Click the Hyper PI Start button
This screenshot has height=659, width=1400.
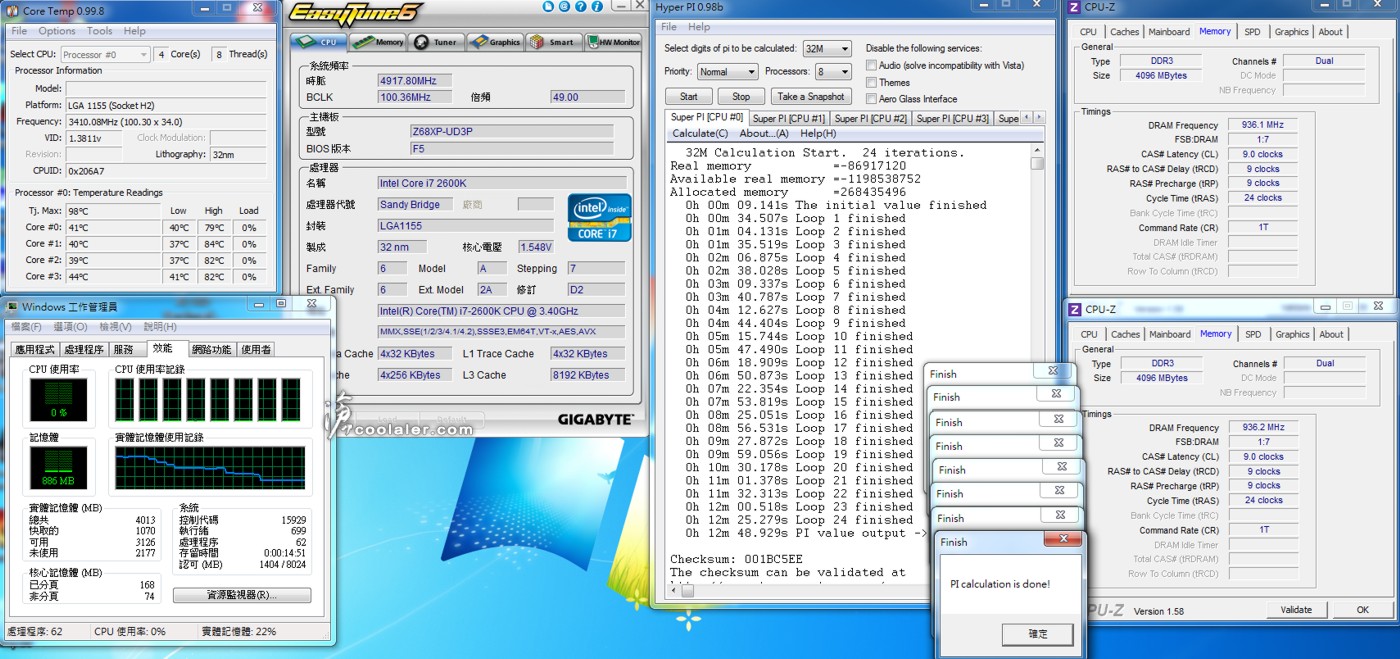[689, 97]
